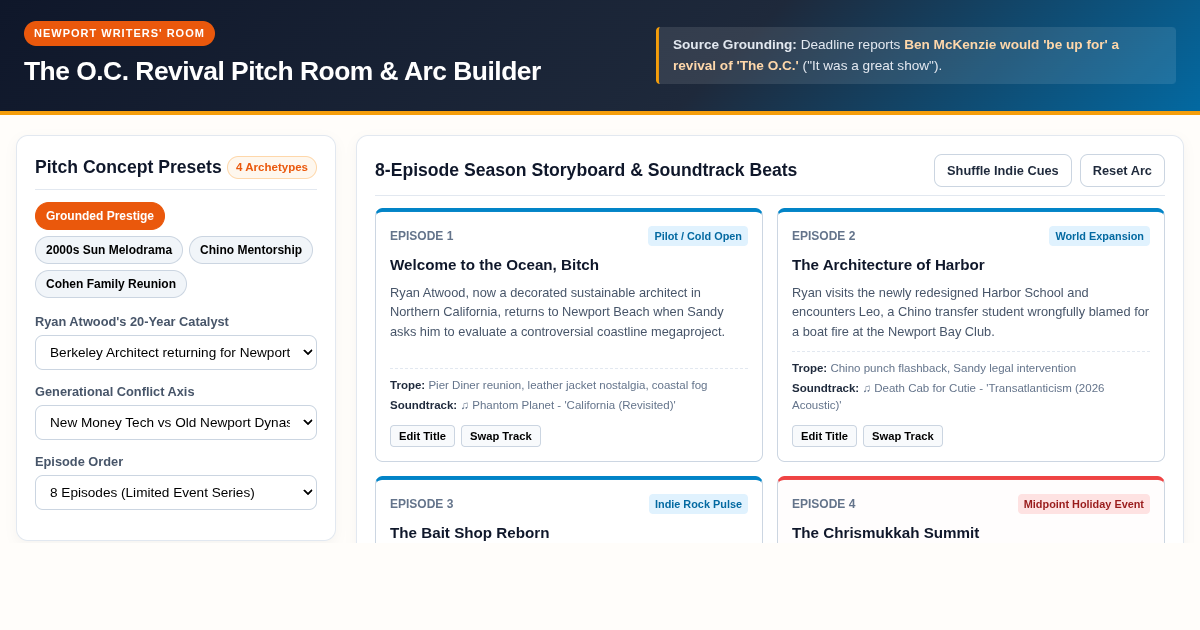Click the 4 Archetypes badge

272,167
